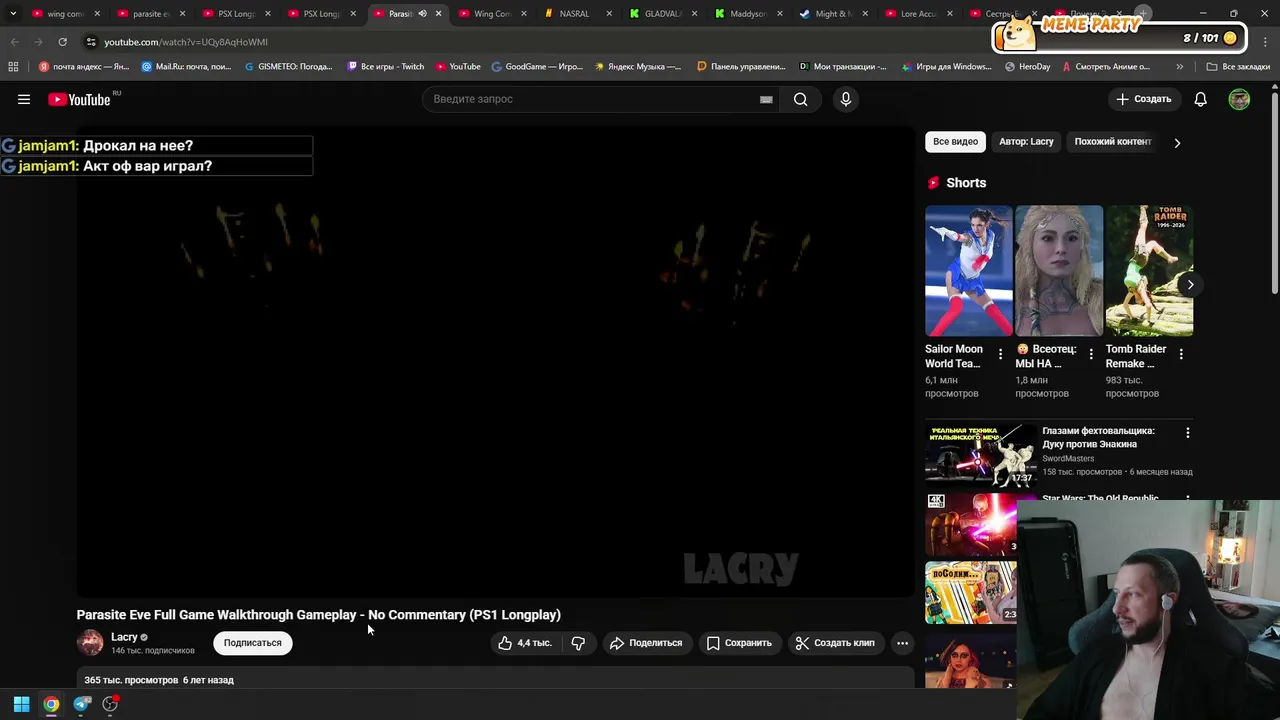Like the video with thumbs up

coord(525,643)
